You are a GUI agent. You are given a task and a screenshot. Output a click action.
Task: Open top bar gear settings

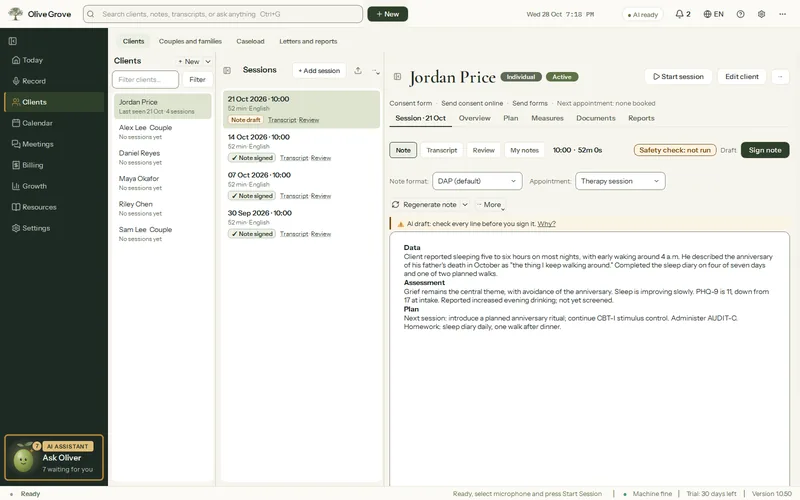(x=761, y=14)
